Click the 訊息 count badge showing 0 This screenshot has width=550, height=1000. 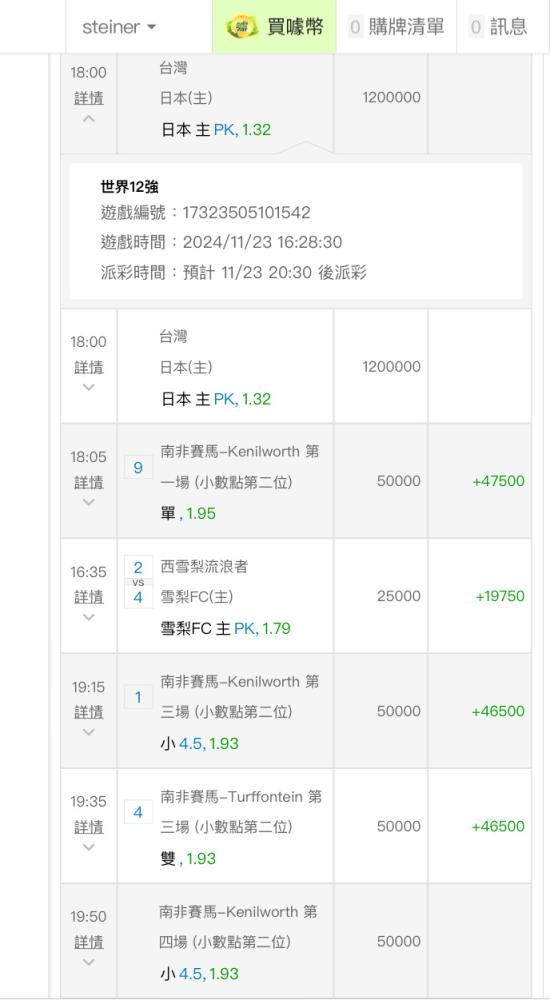click(476, 27)
